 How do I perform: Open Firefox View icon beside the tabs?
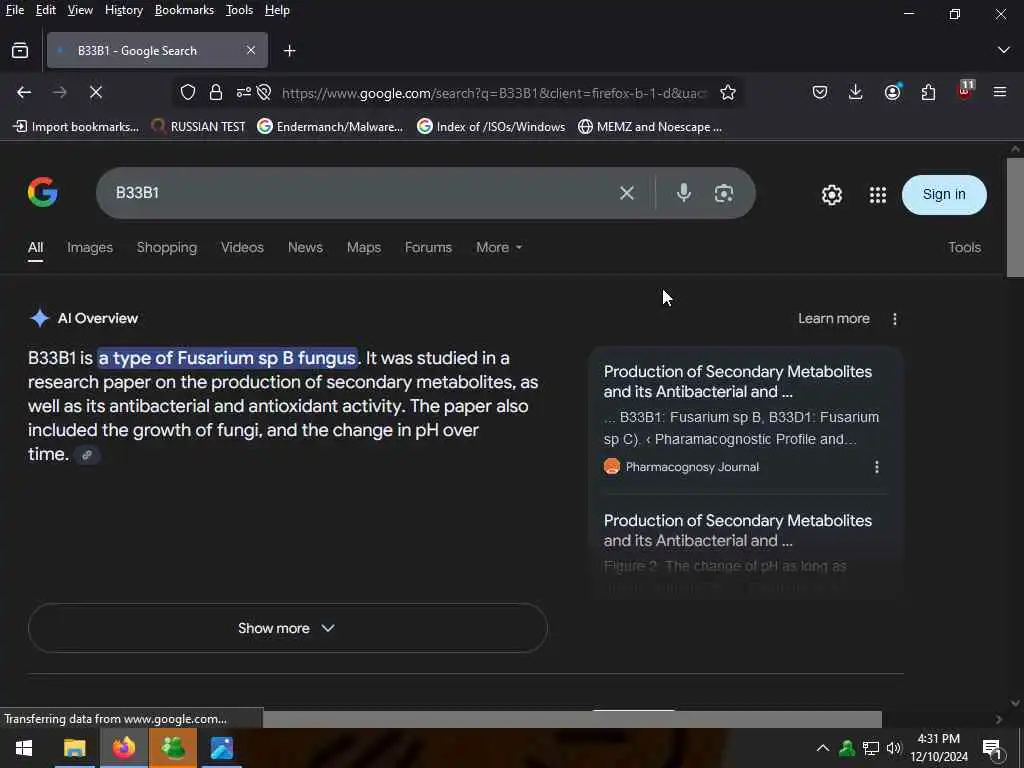[20, 50]
